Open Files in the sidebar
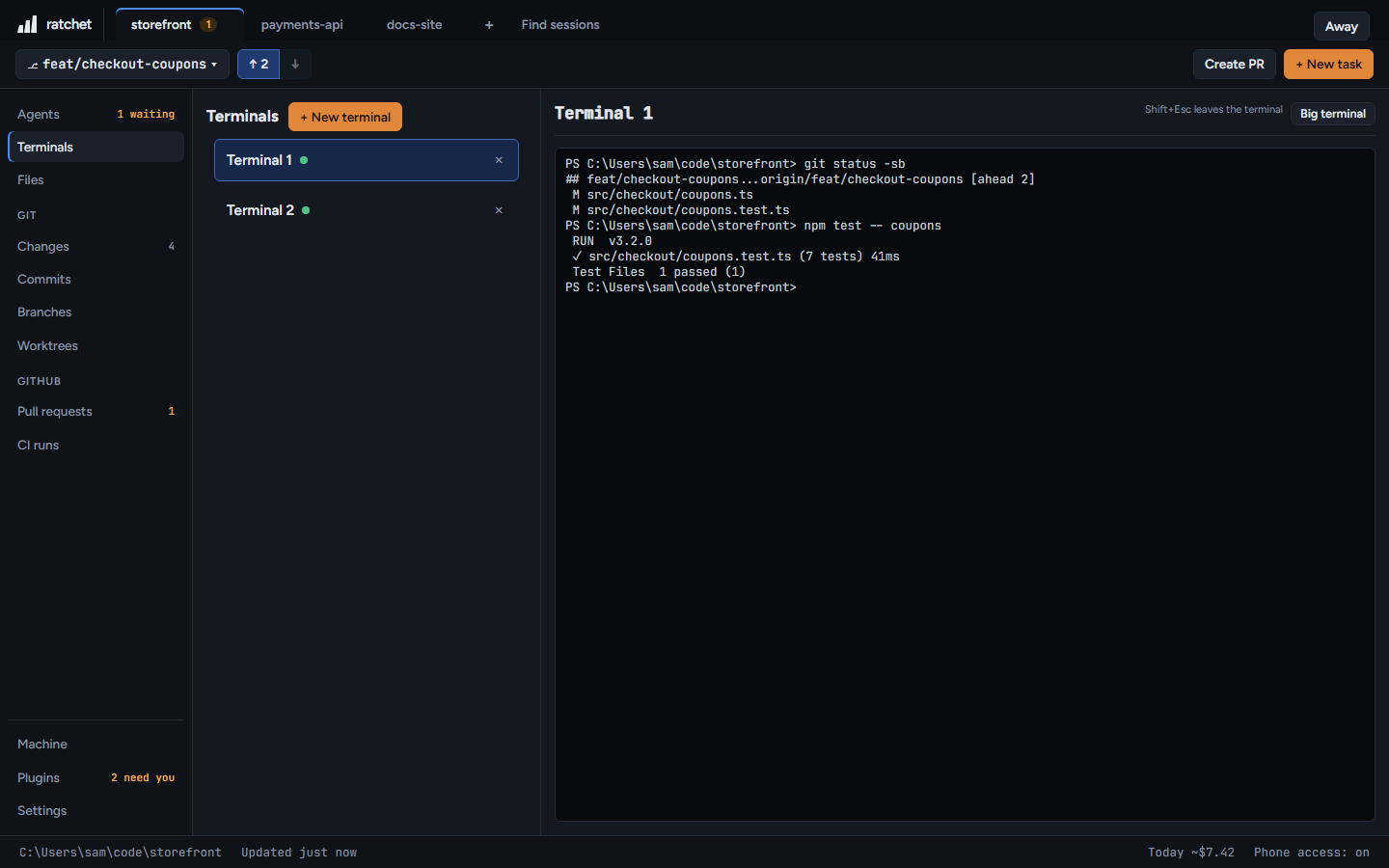Screen dimensions: 1389x868 pyautogui.click(x=95, y=179)
